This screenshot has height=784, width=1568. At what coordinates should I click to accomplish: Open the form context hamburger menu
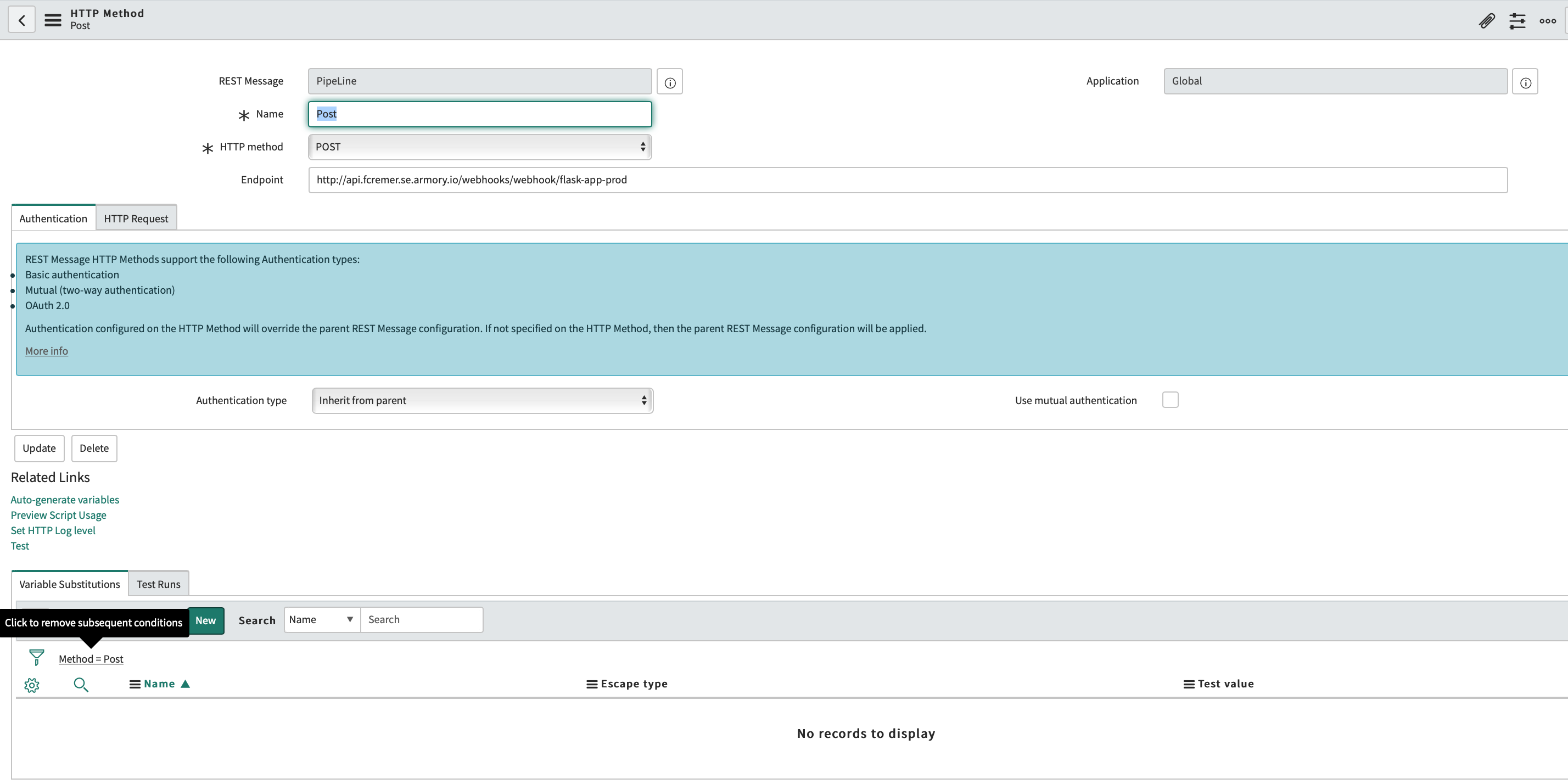click(x=53, y=20)
